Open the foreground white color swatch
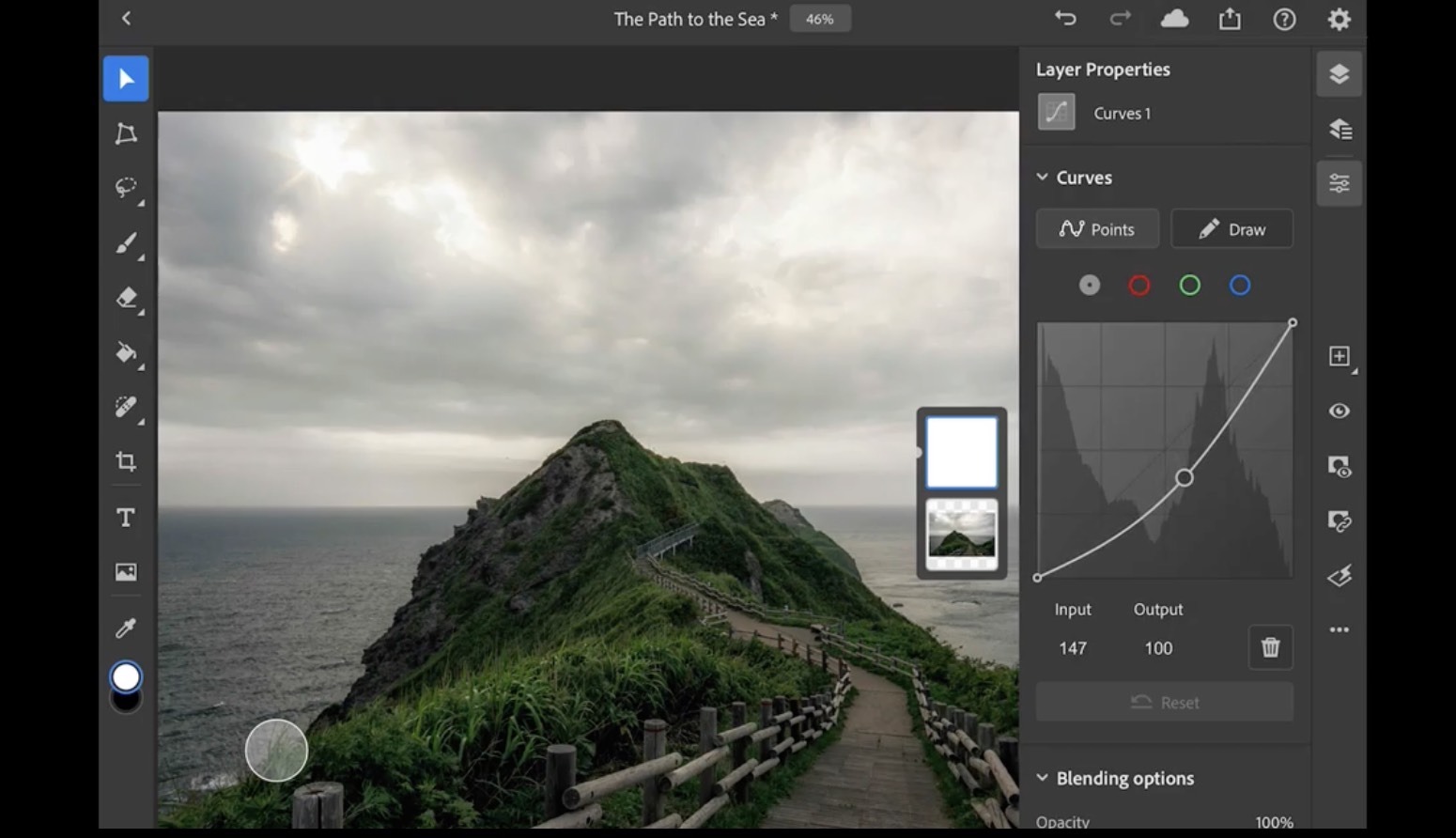This screenshot has height=838, width=1456. pyautogui.click(x=126, y=677)
